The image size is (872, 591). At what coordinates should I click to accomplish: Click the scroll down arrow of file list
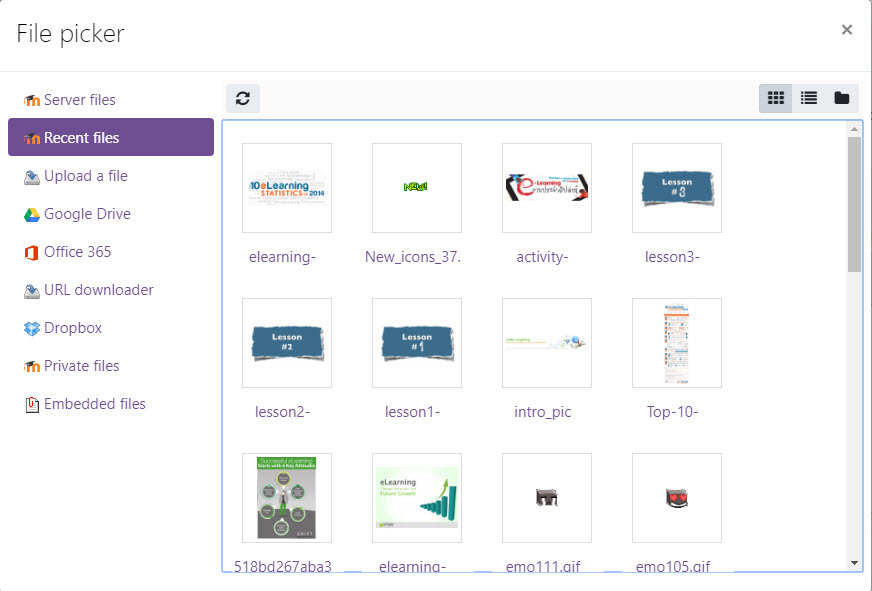tap(854, 563)
